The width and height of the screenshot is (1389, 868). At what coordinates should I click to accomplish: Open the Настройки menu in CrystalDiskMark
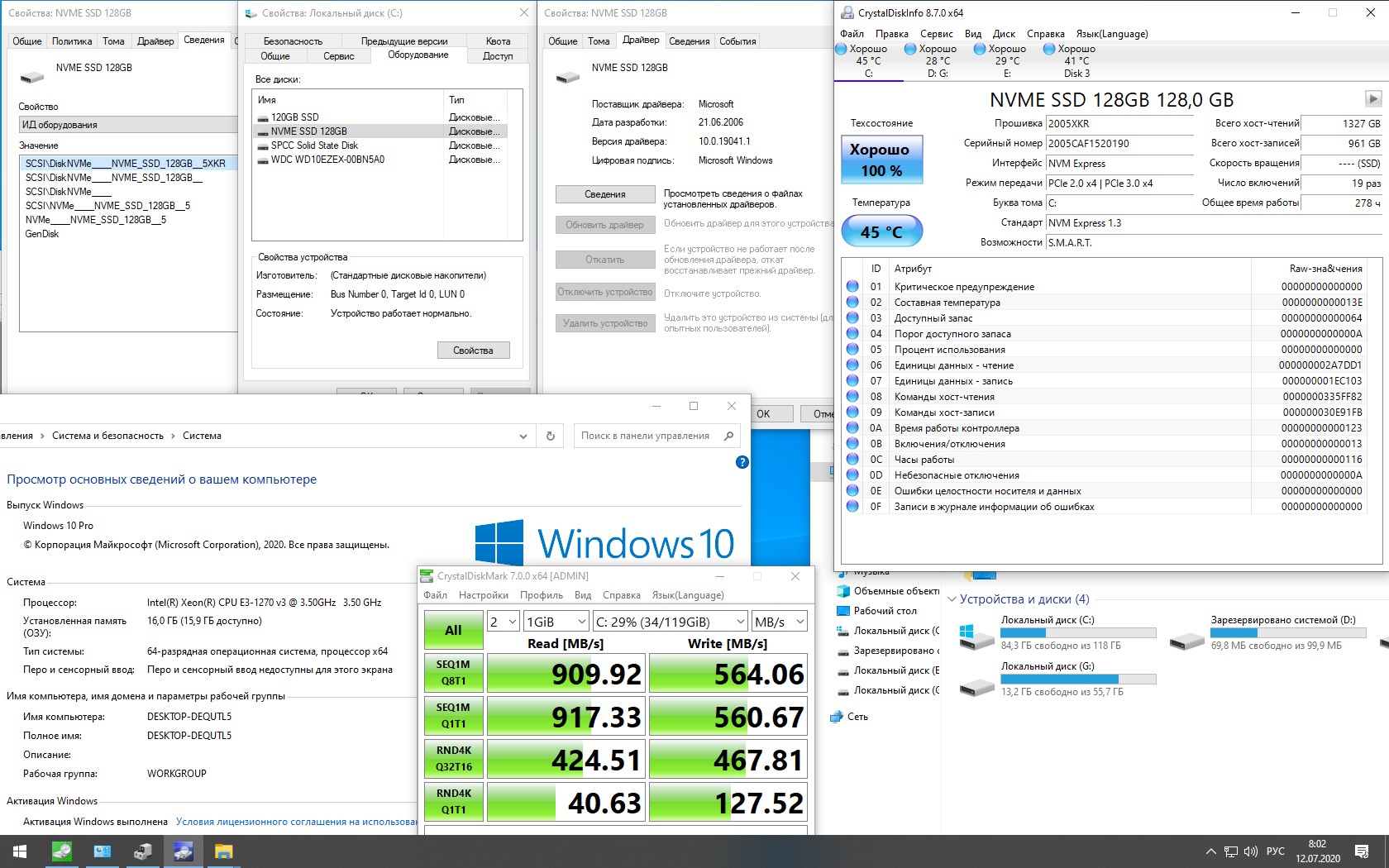pyautogui.click(x=484, y=595)
